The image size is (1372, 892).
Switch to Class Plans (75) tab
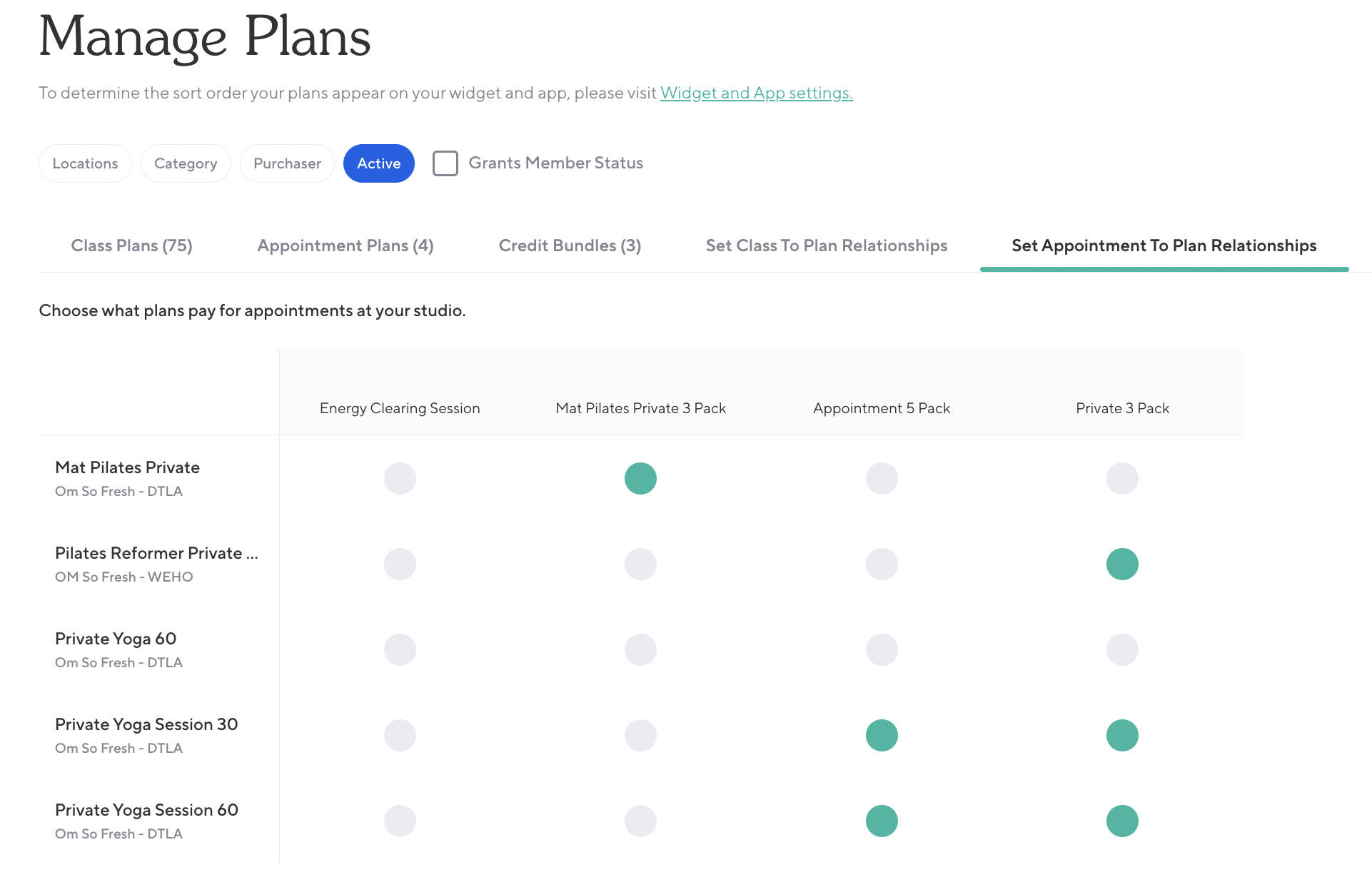[x=131, y=245]
